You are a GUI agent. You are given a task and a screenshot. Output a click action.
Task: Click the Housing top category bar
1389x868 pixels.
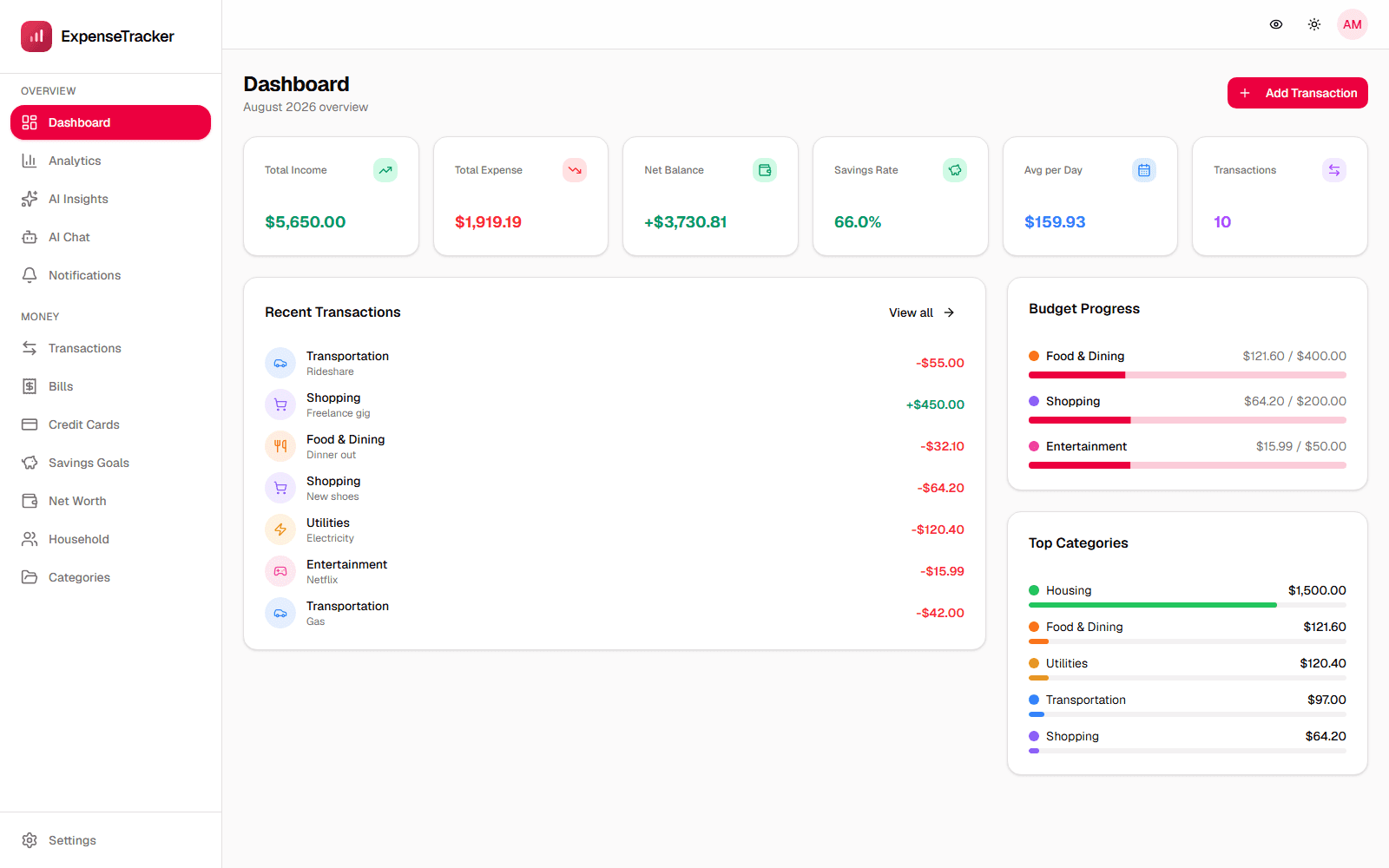[1188, 605]
